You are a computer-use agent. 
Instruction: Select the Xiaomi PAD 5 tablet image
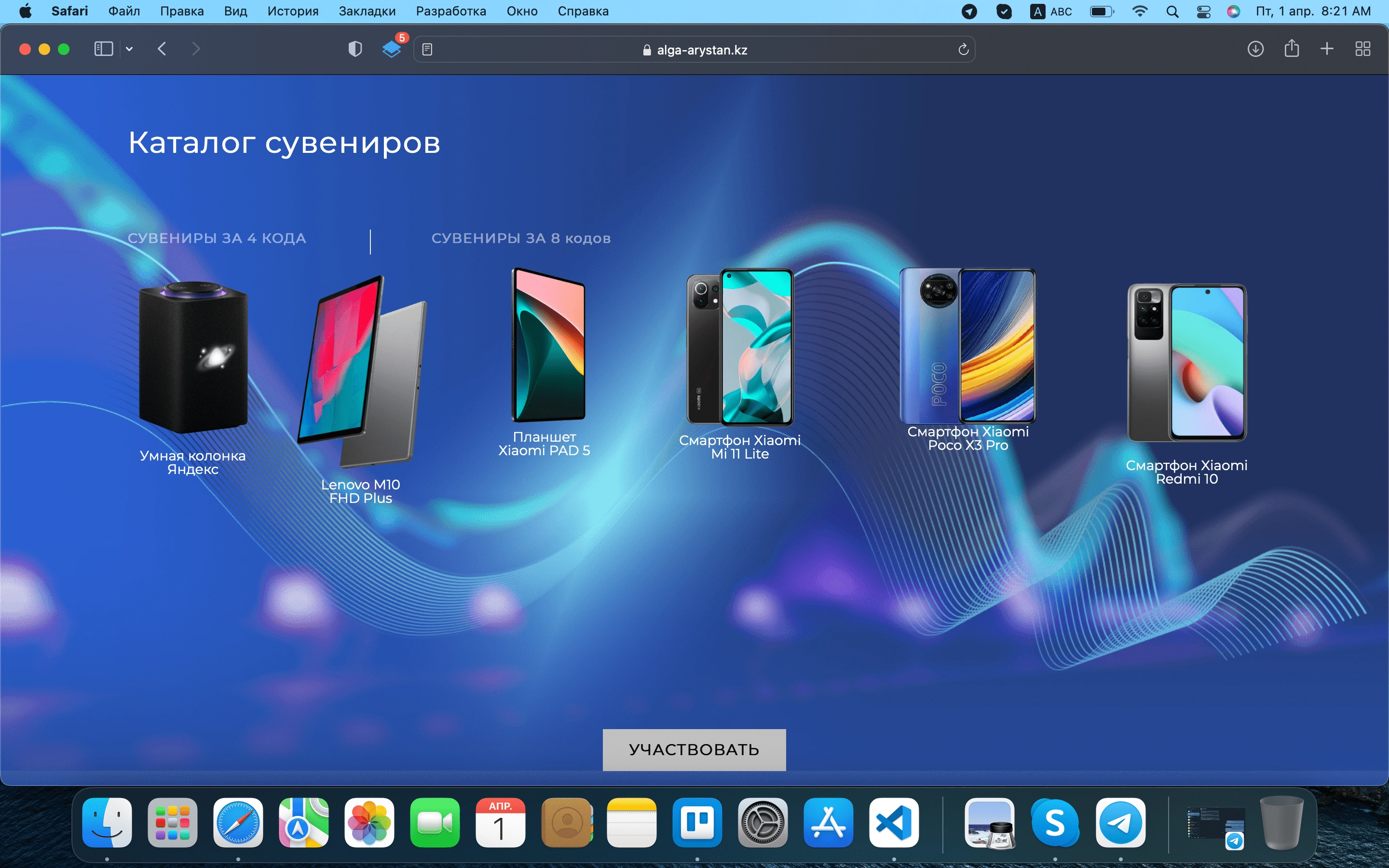(x=549, y=345)
